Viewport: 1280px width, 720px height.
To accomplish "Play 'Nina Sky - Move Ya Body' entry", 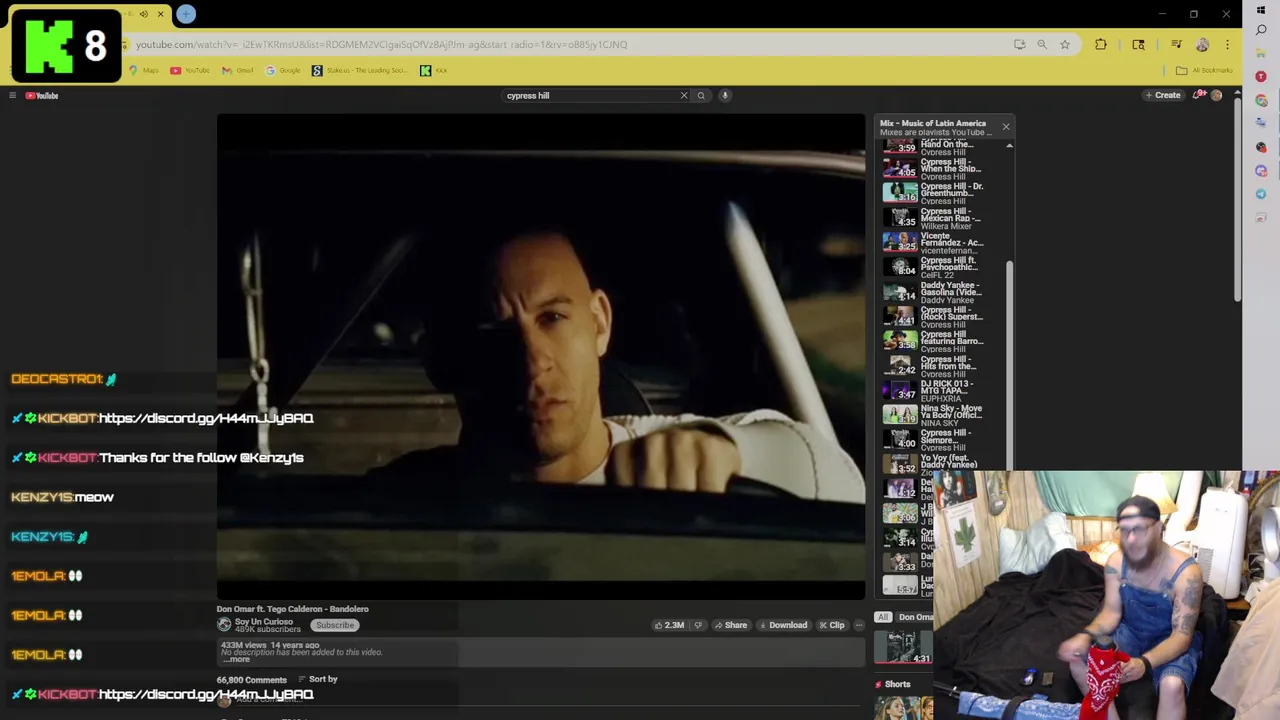I will coord(940,414).
